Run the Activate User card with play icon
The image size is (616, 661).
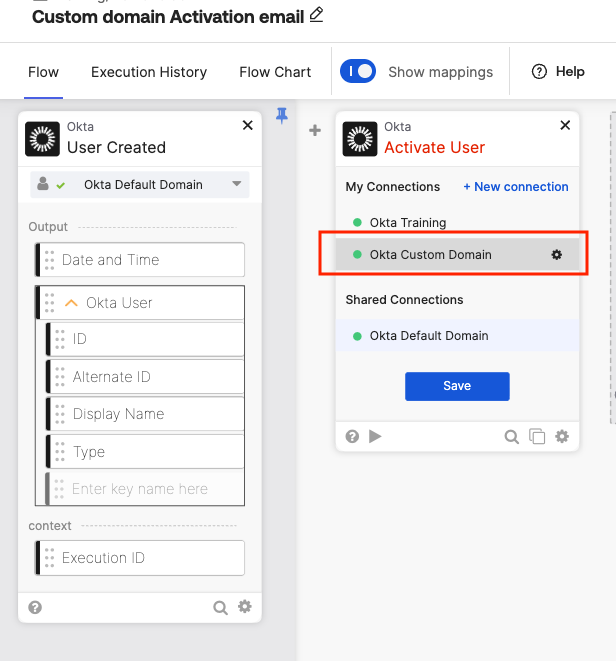(375, 436)
